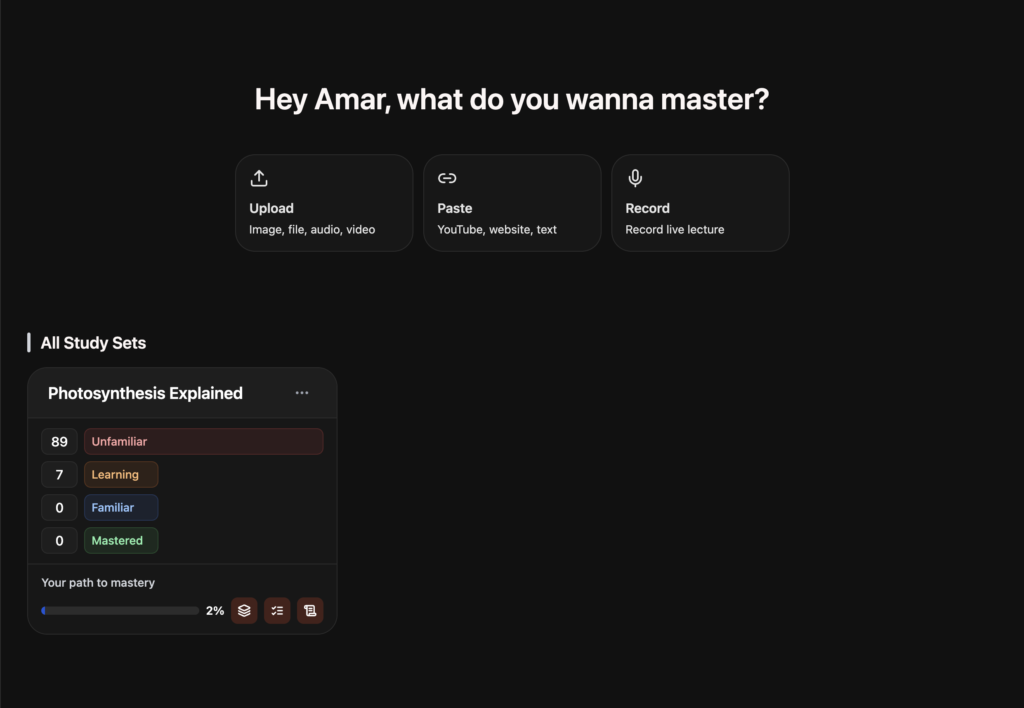Open flashcards with the stacked layers icon
The height and width of the screenshot is (708, 1024).
click(x=244, y=610)
